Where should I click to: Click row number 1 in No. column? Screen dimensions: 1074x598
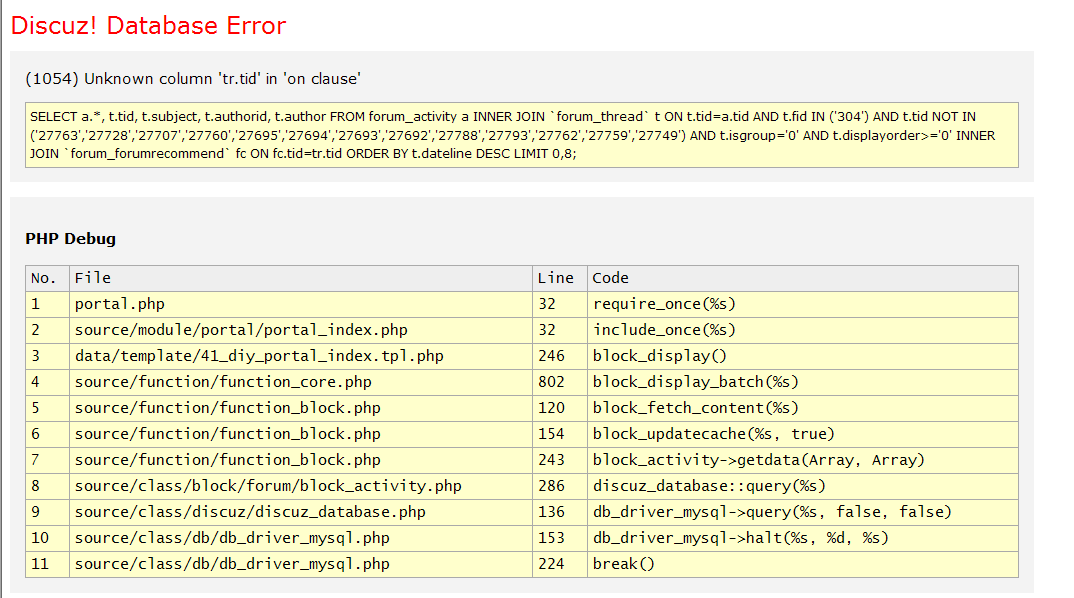[x=47, y=304]
